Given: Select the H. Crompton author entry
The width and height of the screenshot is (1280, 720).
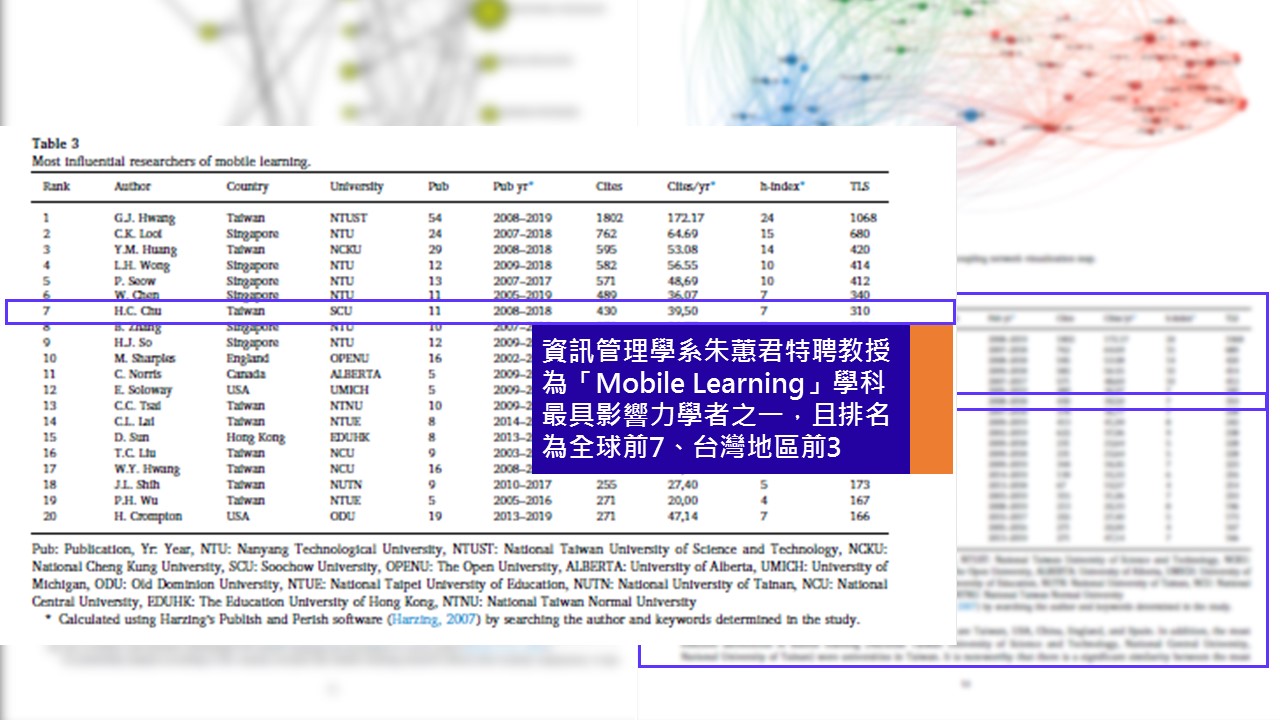Looking at the screenshot, I should (148, 517).
